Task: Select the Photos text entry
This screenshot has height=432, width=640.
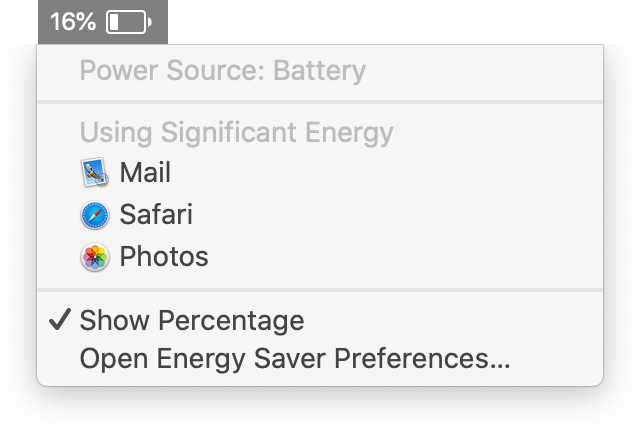Action: (164, 256)
